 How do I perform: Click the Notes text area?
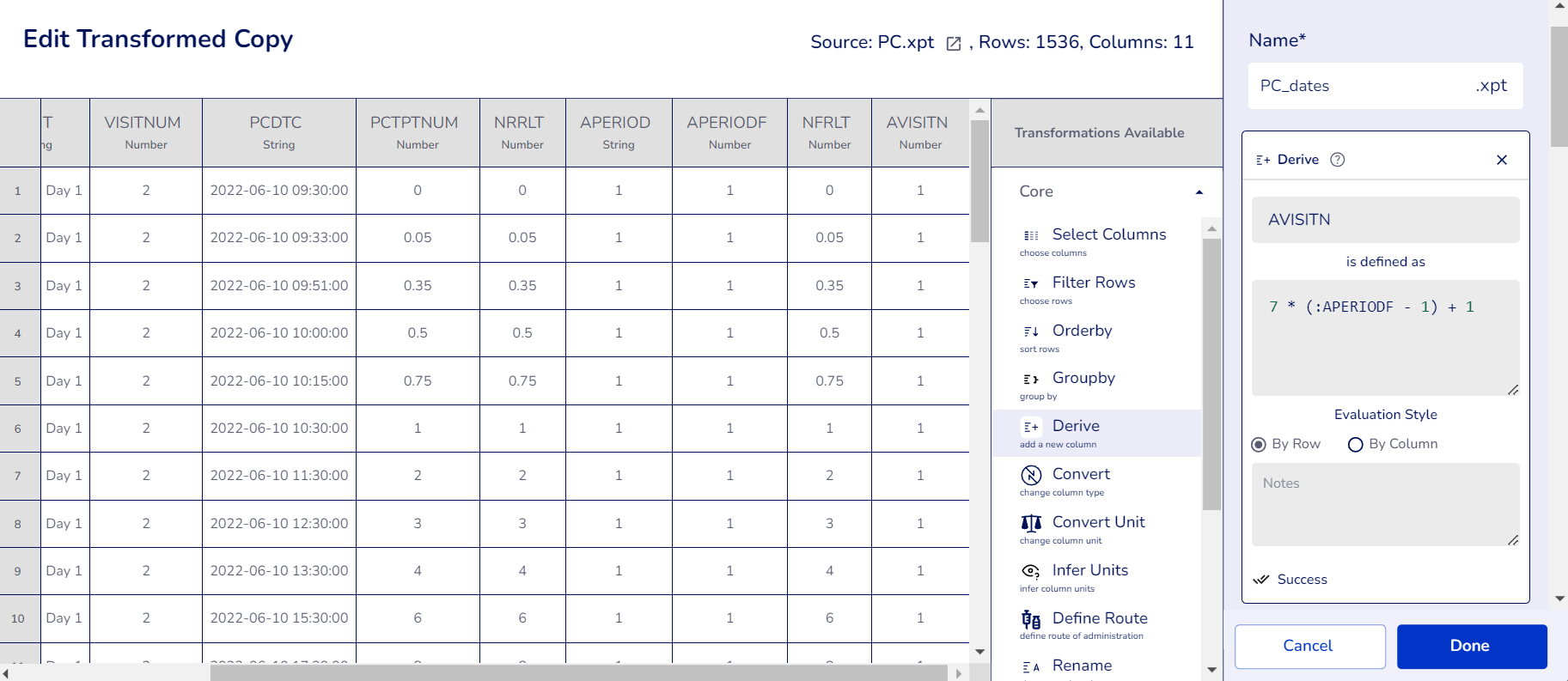coord(1385,504)
